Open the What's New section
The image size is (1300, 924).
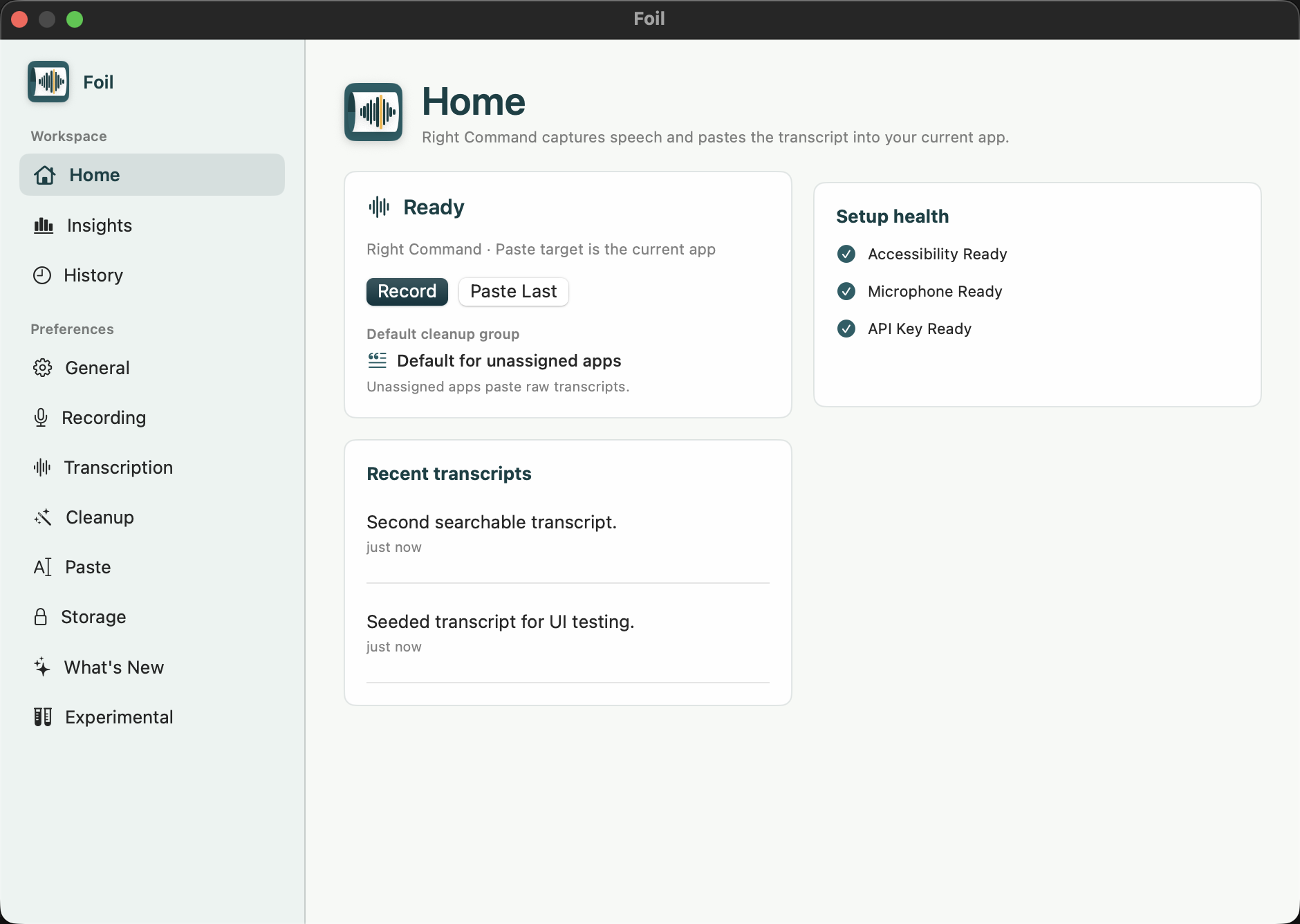[152, 667]
